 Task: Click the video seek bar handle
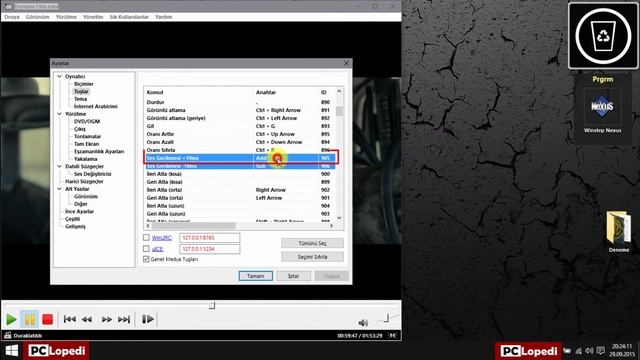(212, 305)
